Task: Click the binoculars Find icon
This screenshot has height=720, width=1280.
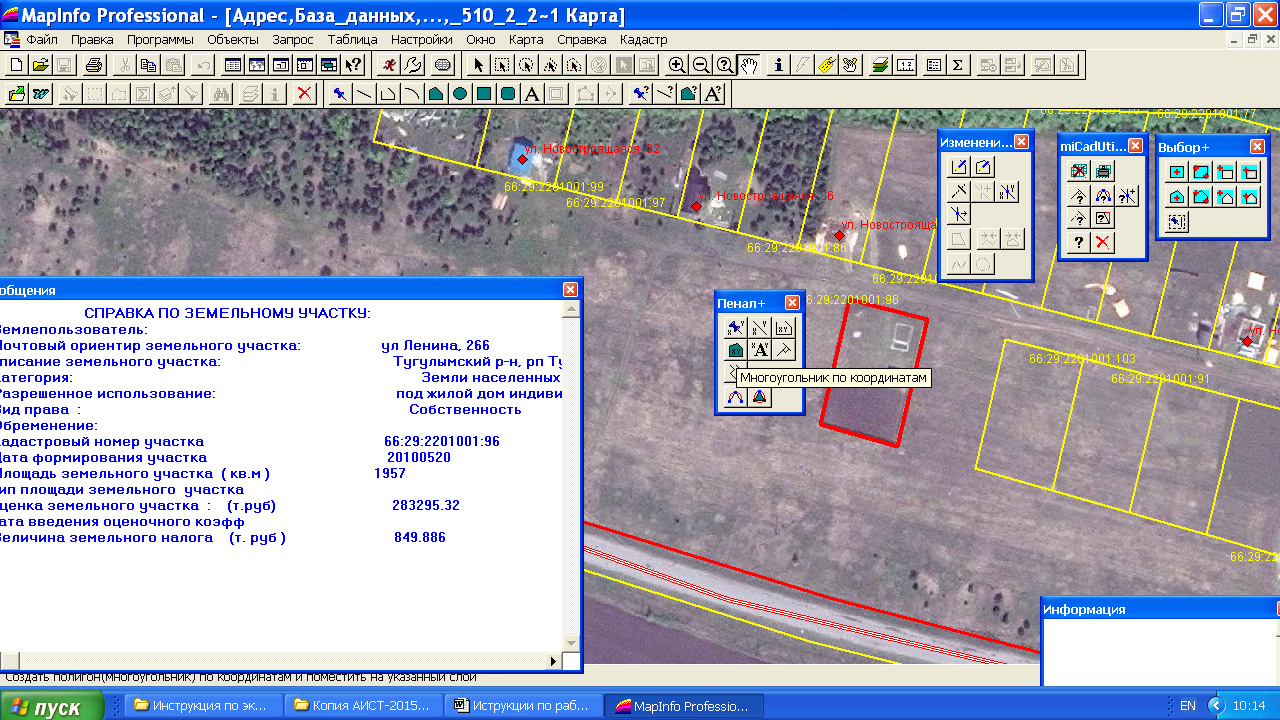Action: (221, 94)
